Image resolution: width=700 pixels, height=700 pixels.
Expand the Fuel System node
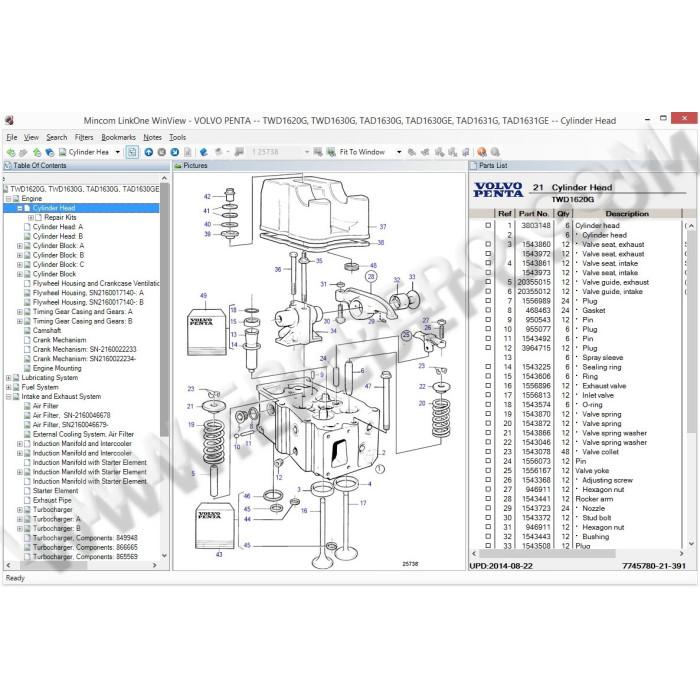pos(8,387)
